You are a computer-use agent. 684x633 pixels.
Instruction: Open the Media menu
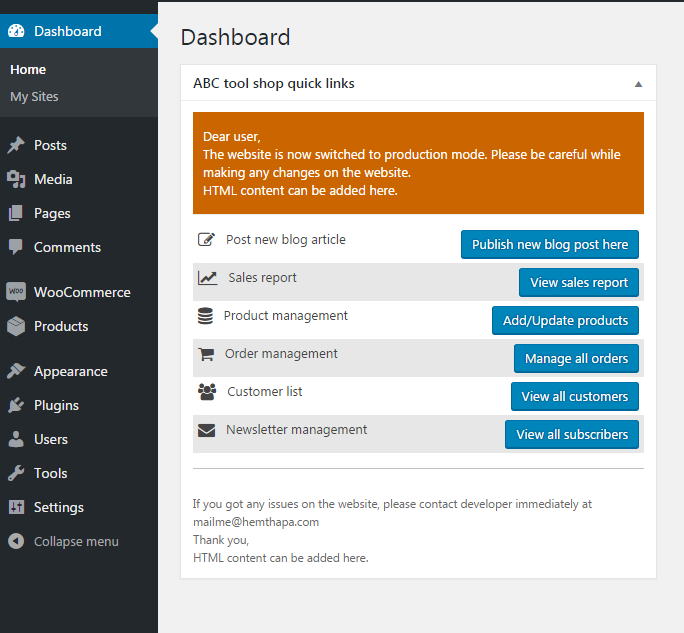point(79,179)
